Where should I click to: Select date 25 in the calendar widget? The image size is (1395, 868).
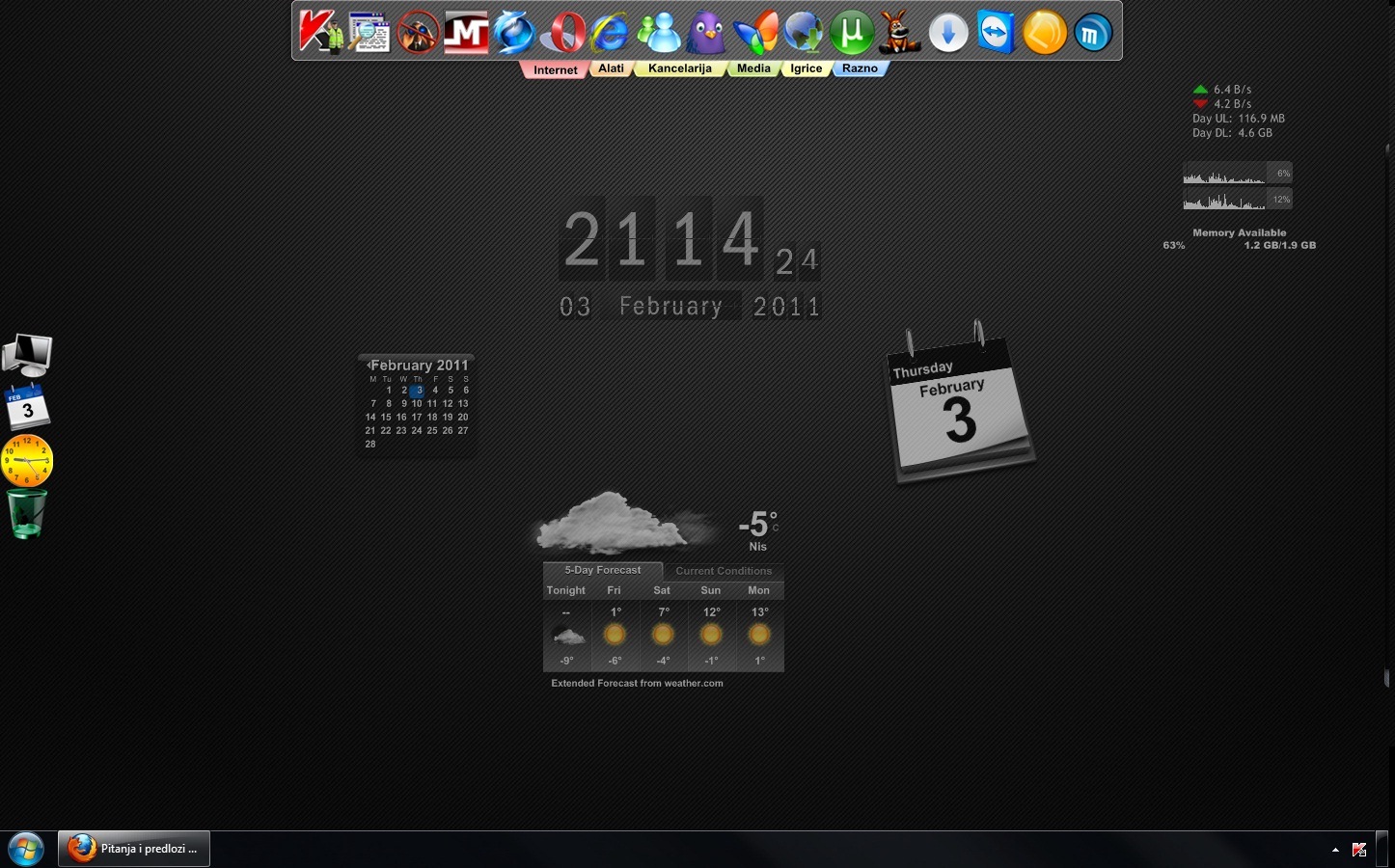432,430
